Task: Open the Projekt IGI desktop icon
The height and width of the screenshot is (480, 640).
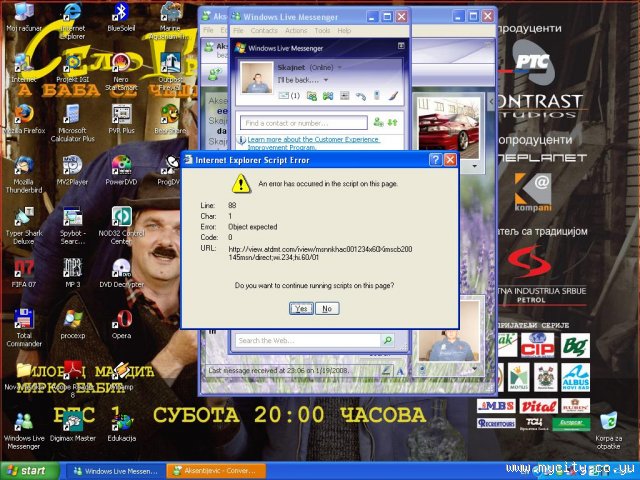Action: (73, 68)
